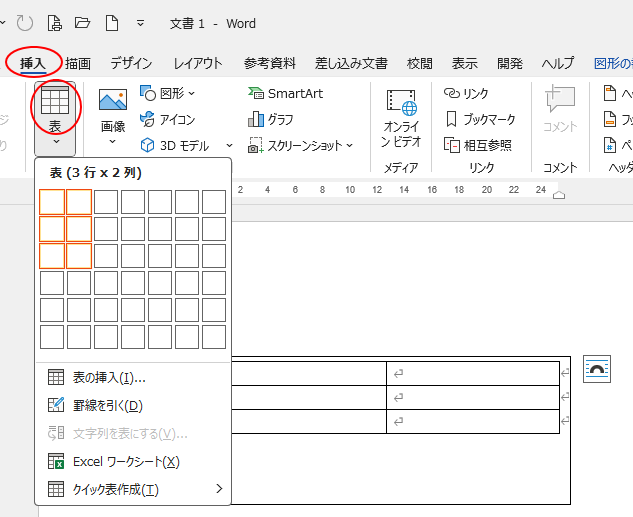Open the 参考資料 tab
The width and height of the screenshot is (633, 517).
(x=270, y=63)
